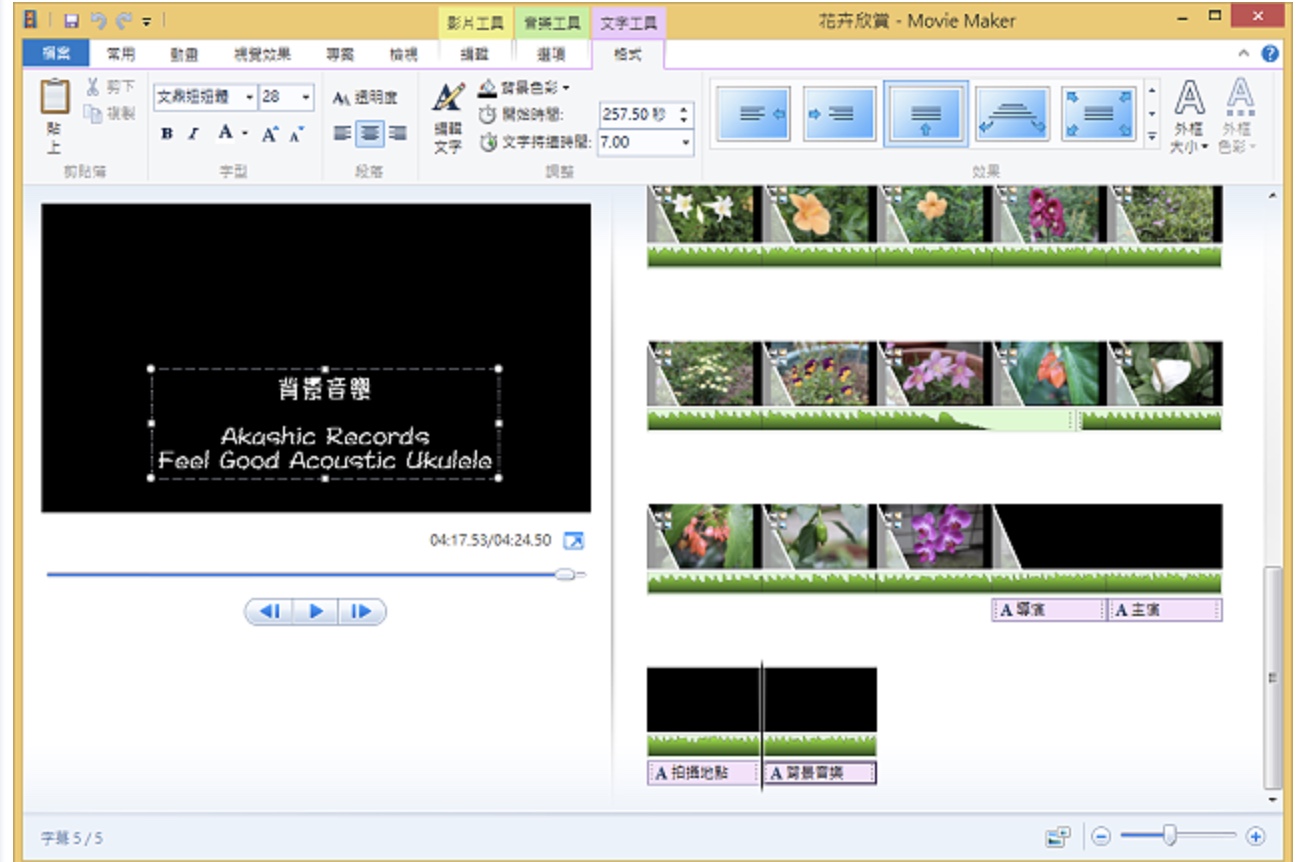This screenshot has width=1306, height=862.
Task: Select the magenta orchid clip thumbnail
Action: coord(934,537)
